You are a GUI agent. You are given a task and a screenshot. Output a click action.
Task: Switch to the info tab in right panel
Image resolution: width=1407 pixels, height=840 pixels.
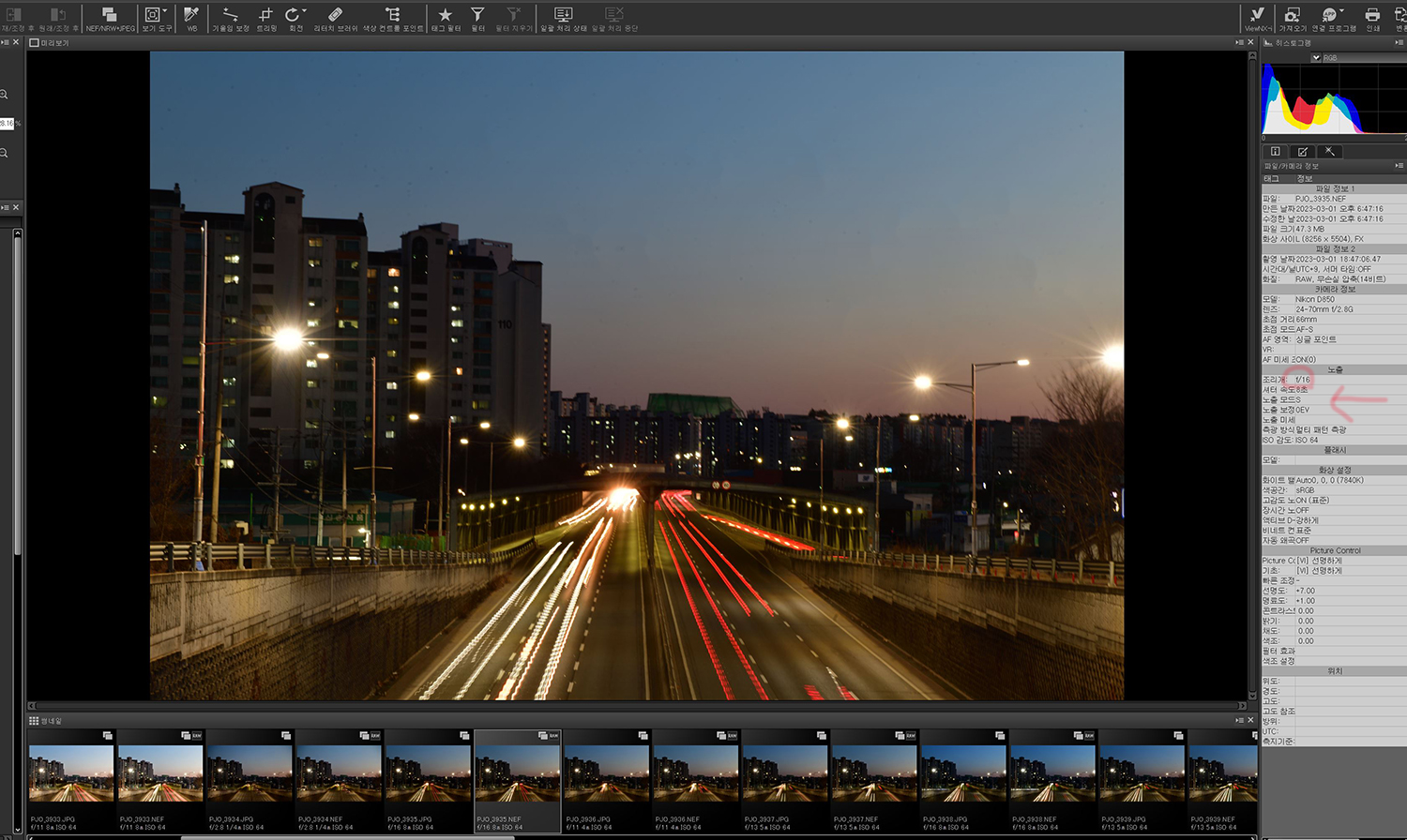(x=1275, y=152)
